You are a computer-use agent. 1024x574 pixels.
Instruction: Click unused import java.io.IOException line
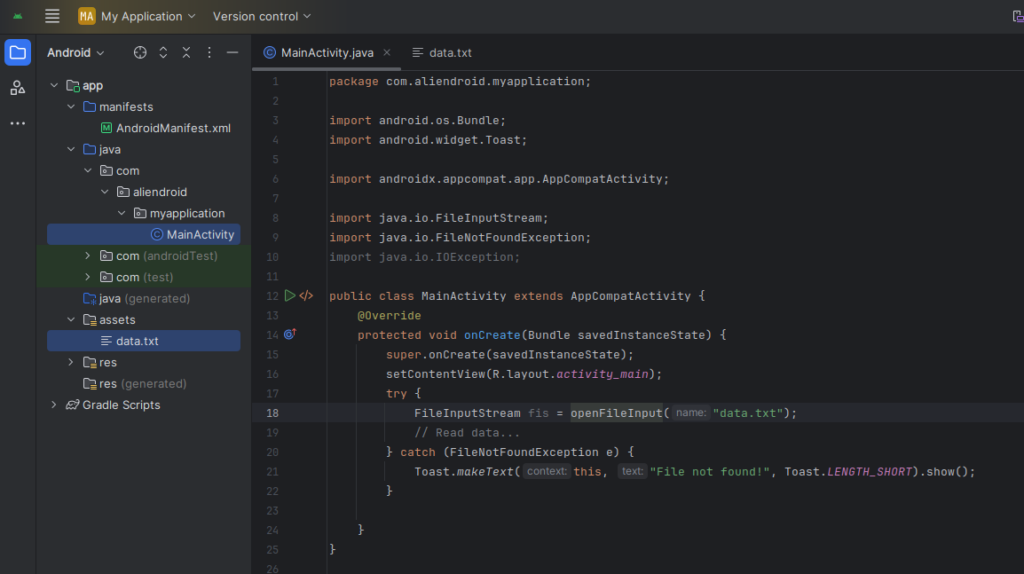point(424,257)
